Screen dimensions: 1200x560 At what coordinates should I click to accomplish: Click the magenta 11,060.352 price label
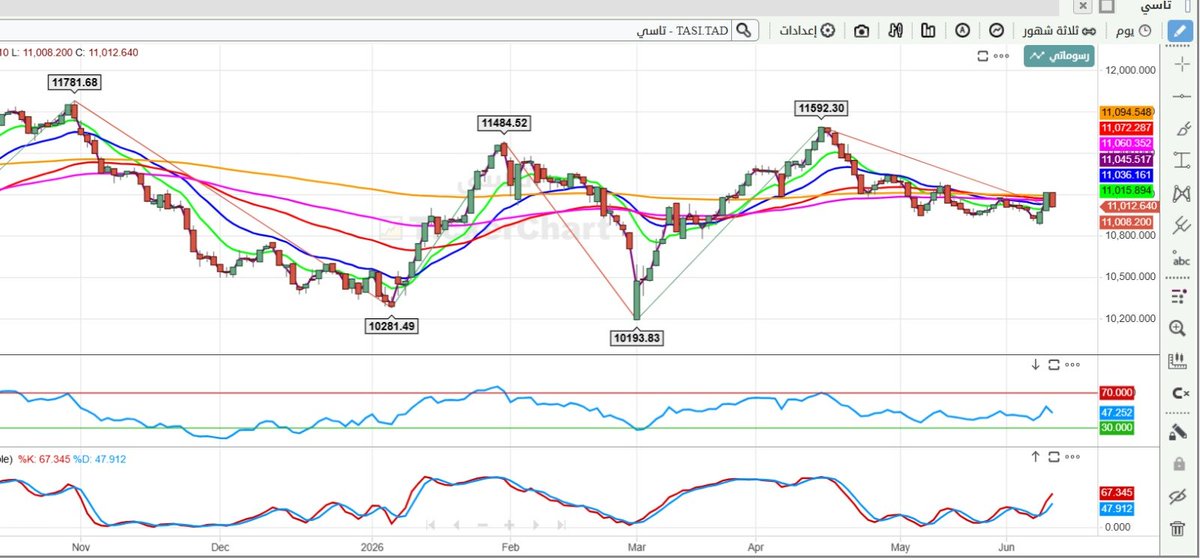(1127, 144)
